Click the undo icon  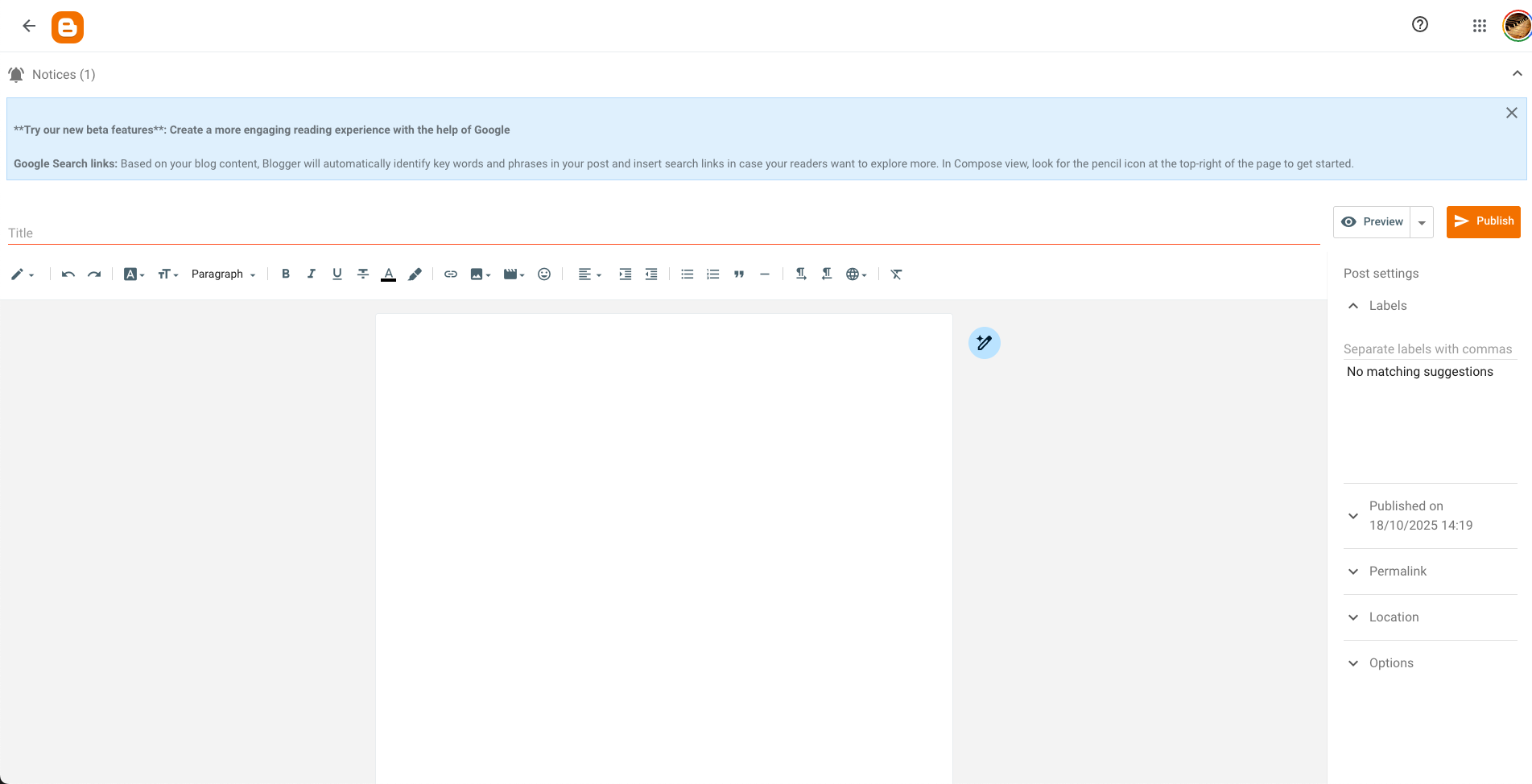pyautogui.click(x=68, y=274)
